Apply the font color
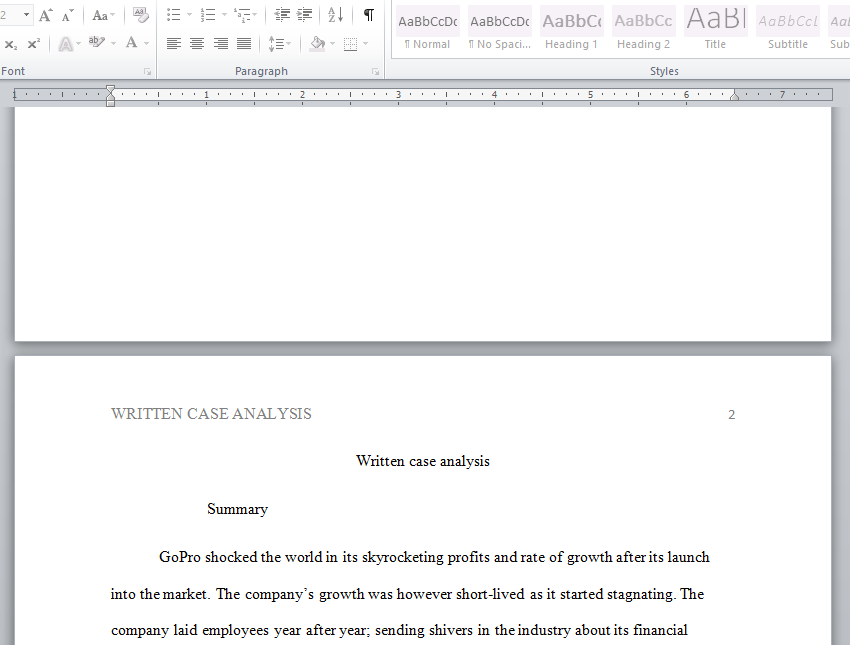850x645 pixels. (131, 43)
